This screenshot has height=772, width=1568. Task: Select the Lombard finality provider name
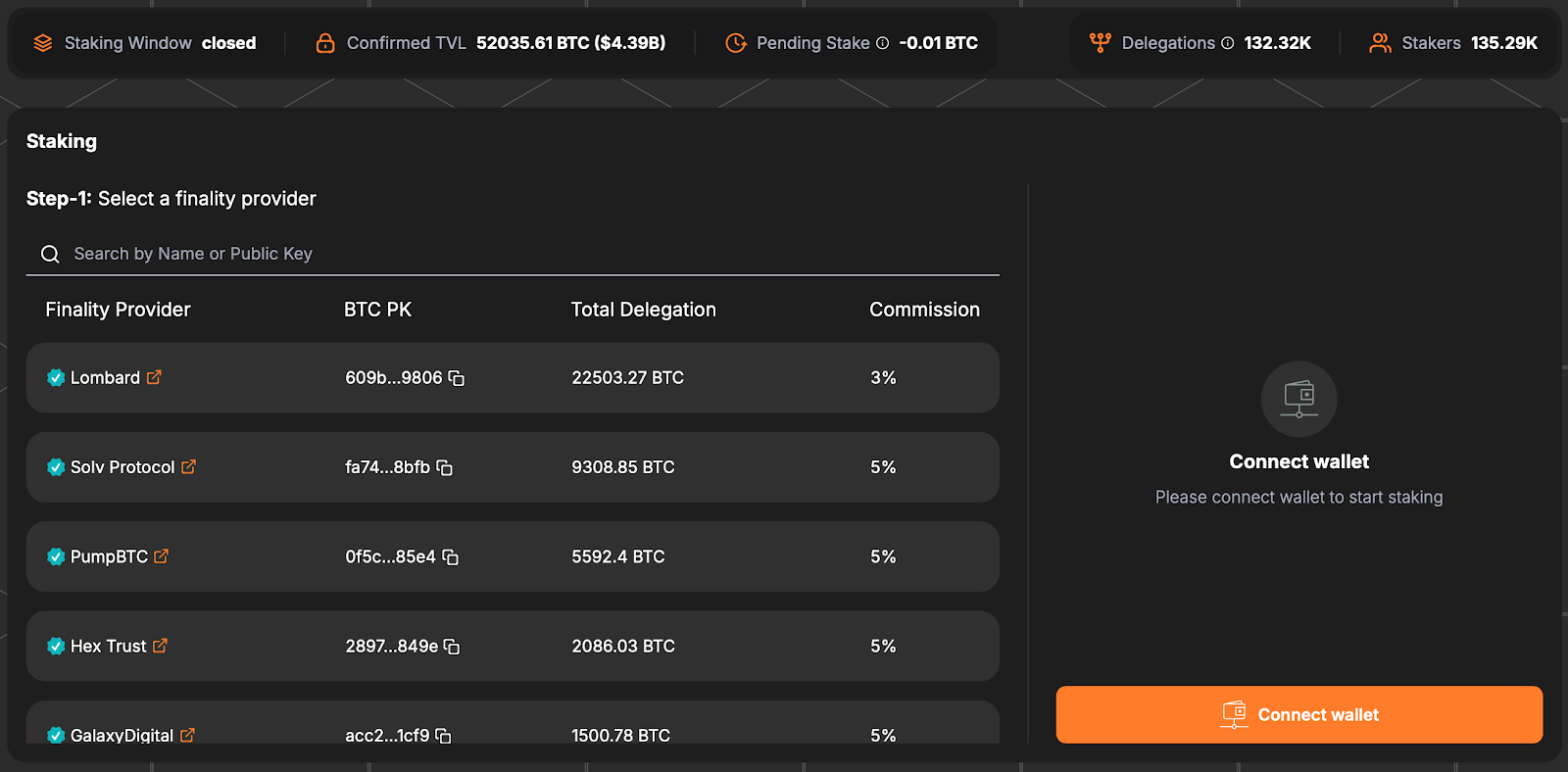[x=105, y=377]
